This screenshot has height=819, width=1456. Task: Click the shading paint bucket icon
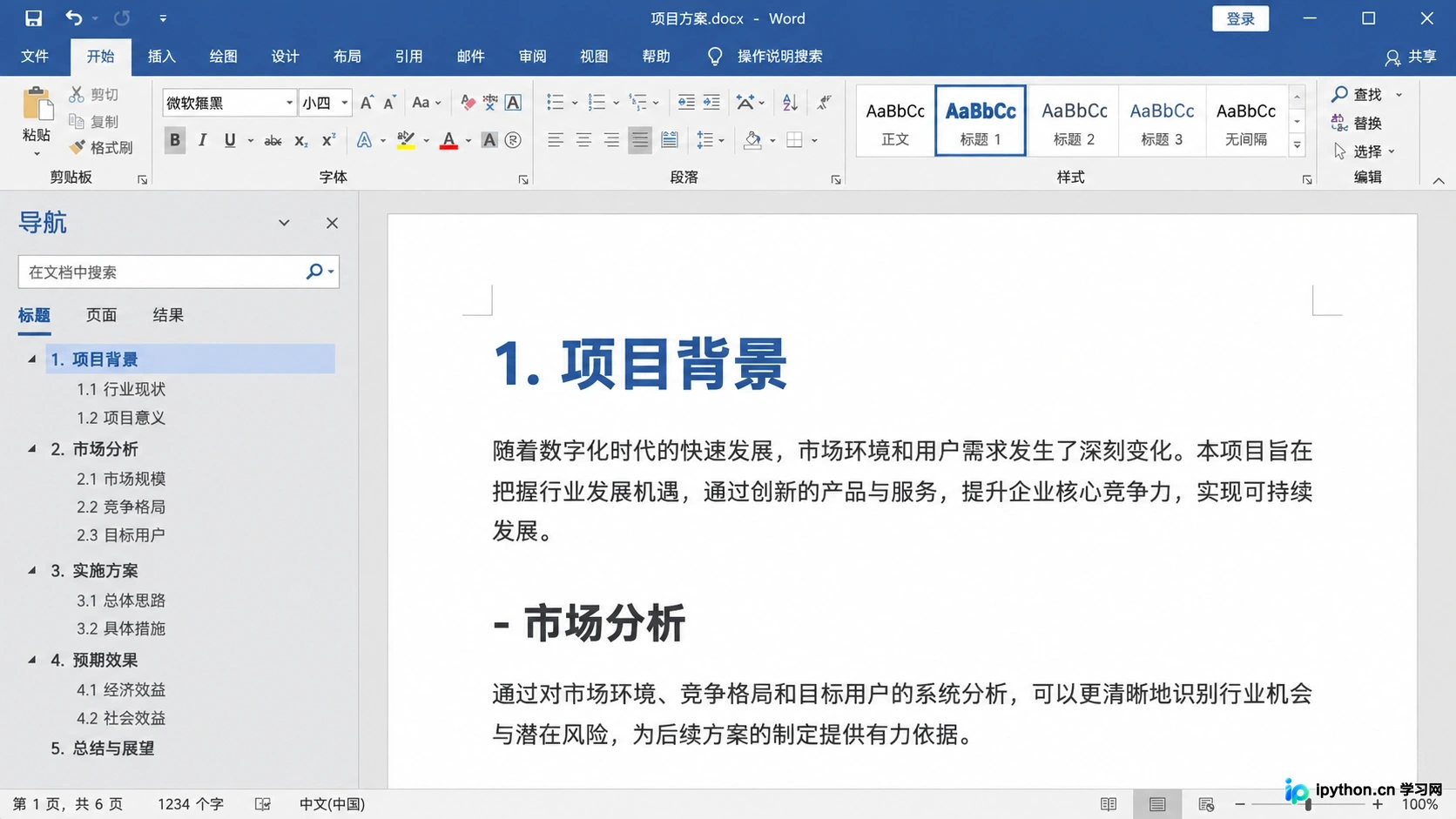click(x=752, y=140)
